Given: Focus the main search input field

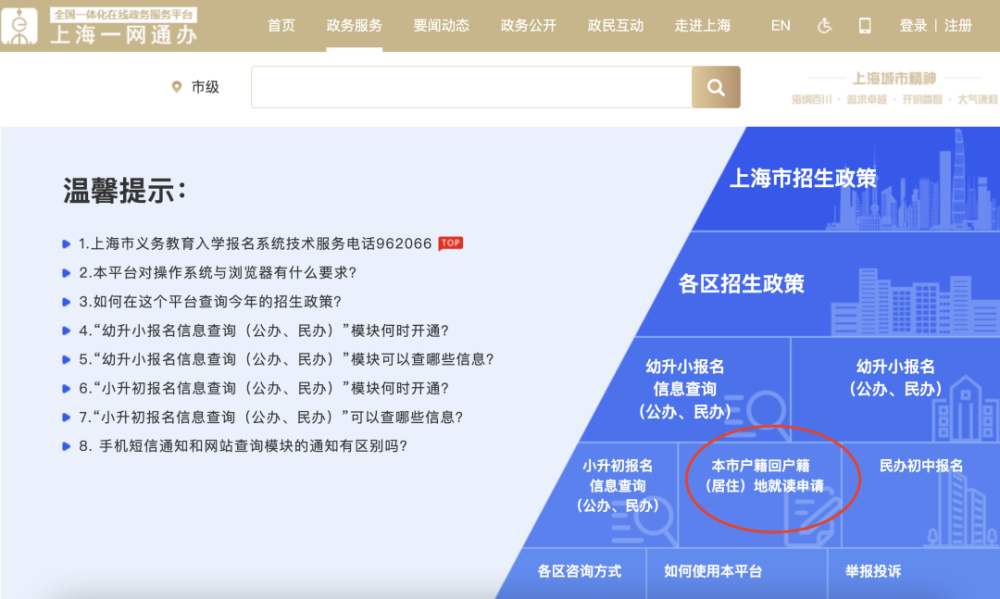Looking at the screenshot, I should coord(471,87).
